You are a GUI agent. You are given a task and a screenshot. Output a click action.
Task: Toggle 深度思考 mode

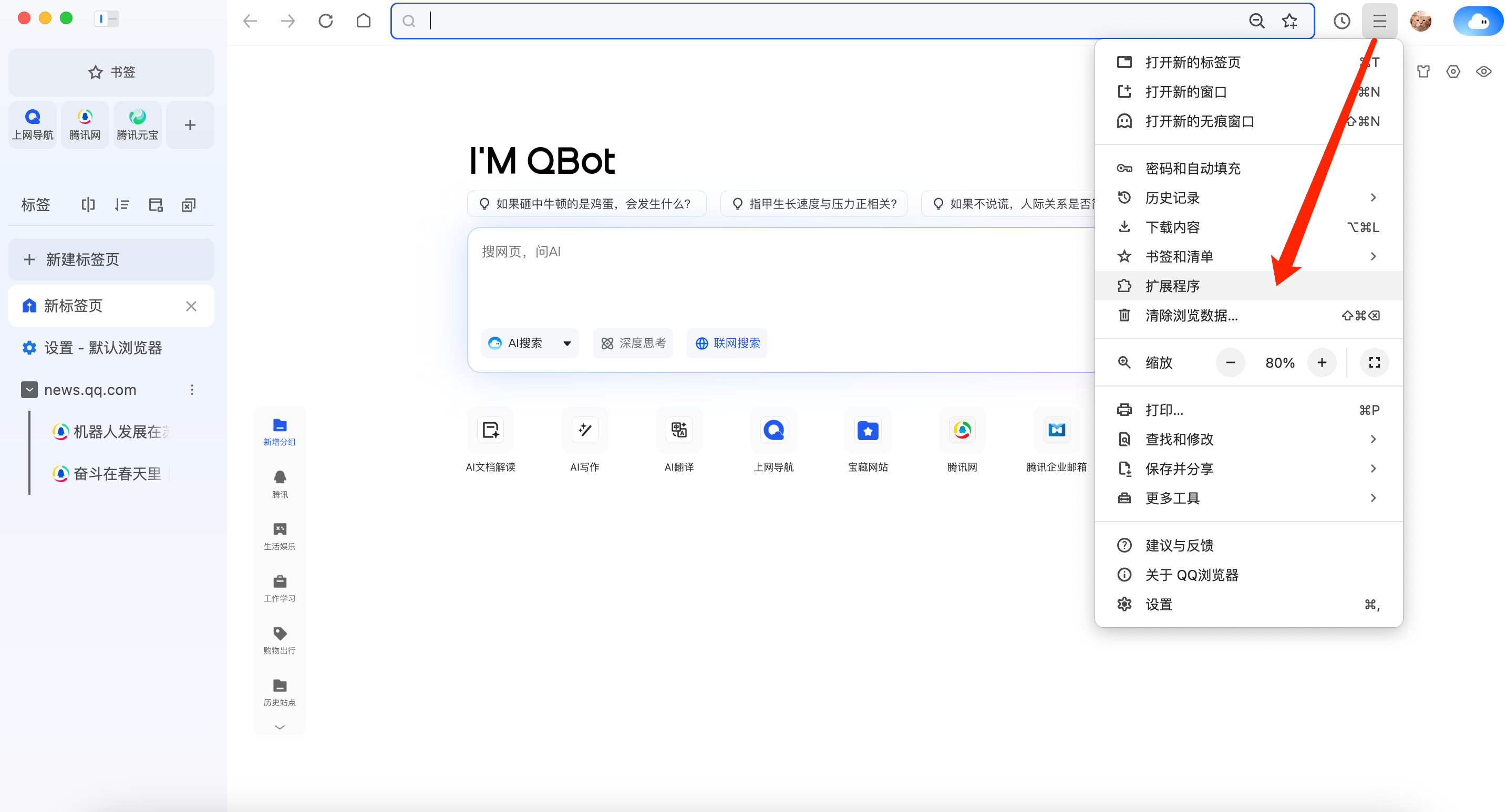point(633,343)
